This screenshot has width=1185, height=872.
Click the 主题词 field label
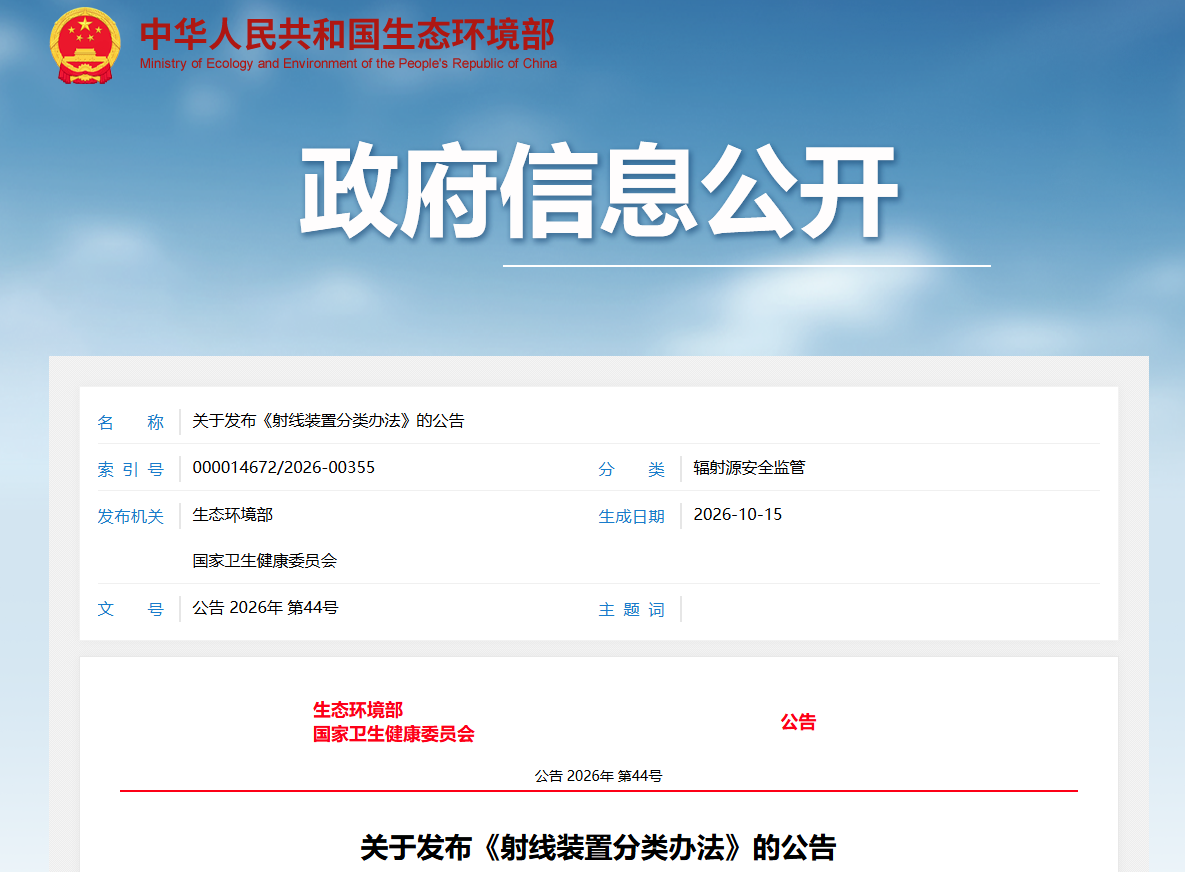tap(631, 609)
